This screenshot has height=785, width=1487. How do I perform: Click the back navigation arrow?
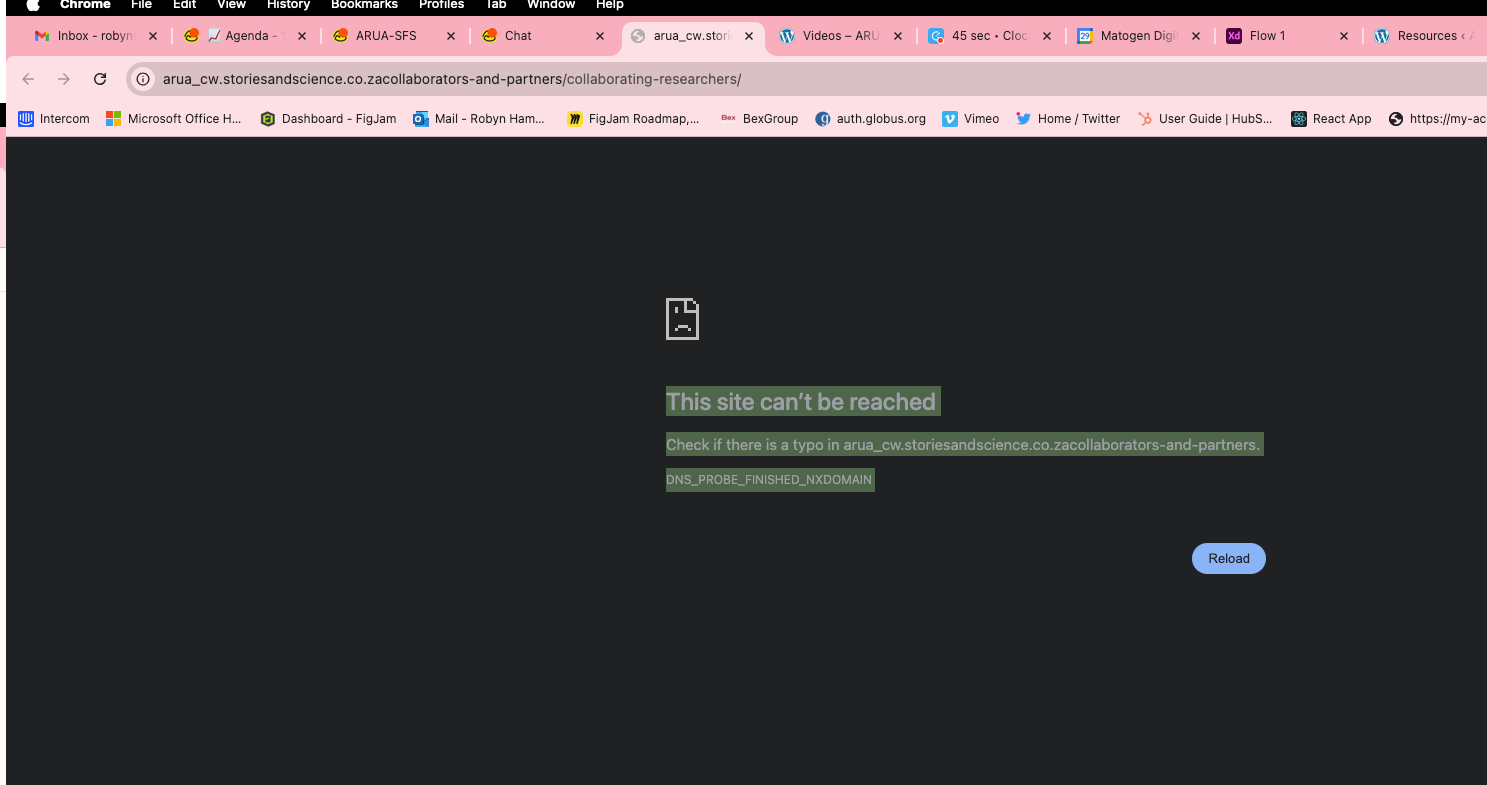(28, 79)
